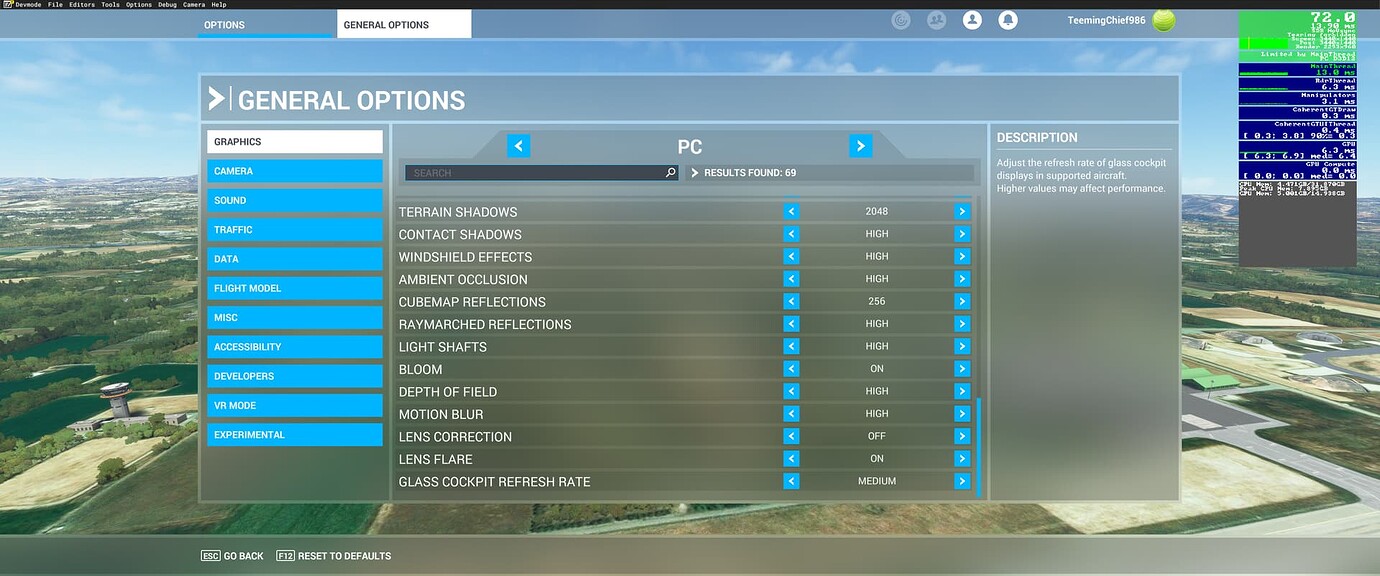Image resolution: width=1380 pixels, height=576 pixels.
Task: Open the notifications bell
Action: click(x=1008, y=19)
